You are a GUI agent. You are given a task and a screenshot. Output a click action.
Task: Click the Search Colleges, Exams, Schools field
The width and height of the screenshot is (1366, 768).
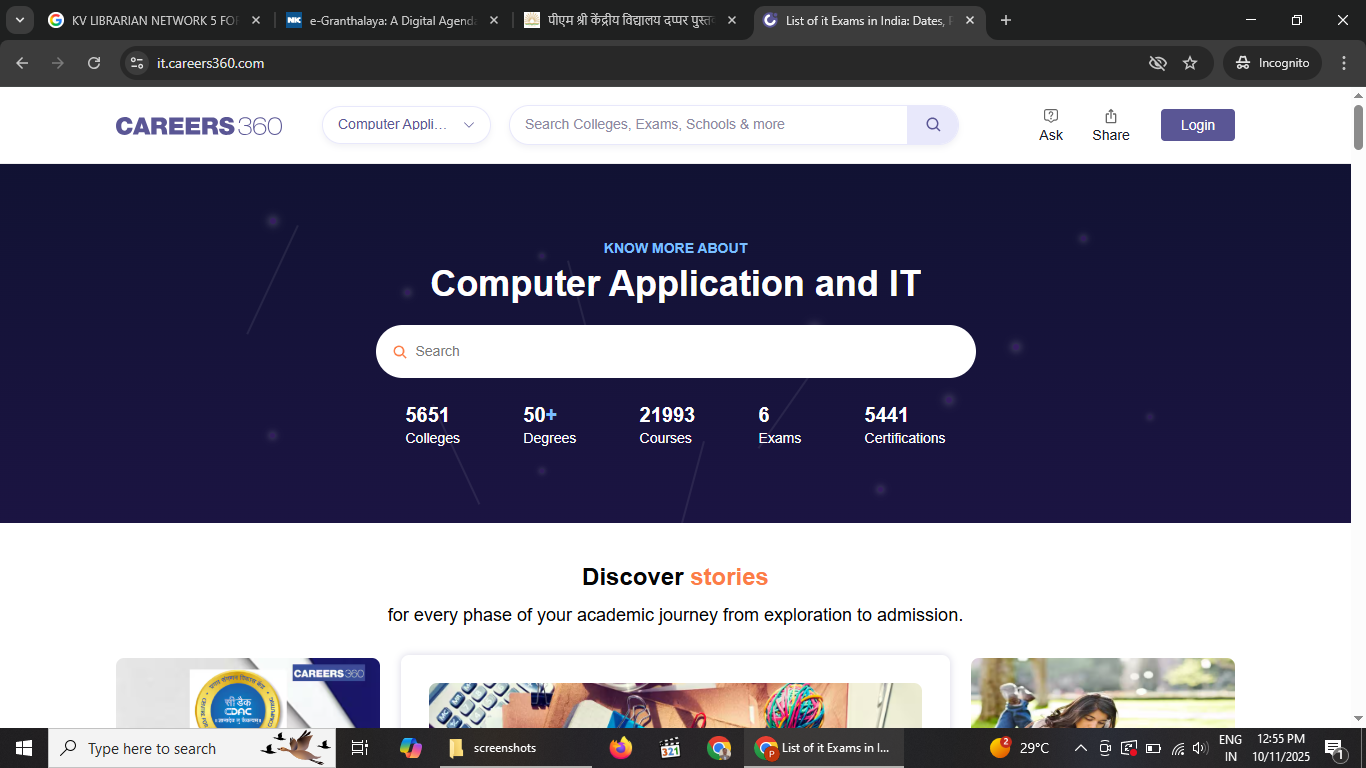[x=708, y=125]
